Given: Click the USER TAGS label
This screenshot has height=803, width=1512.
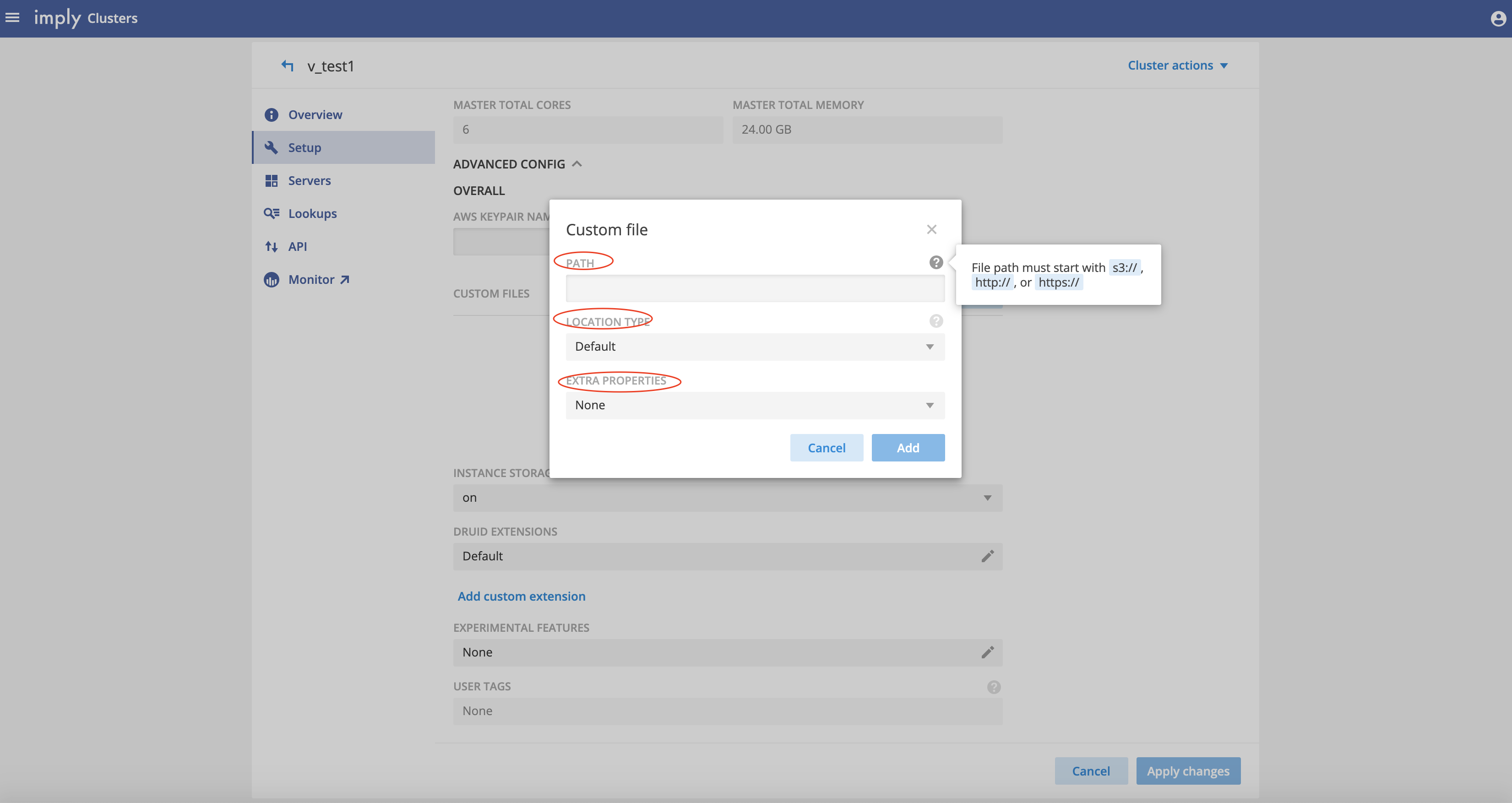Looking at the screenshot, I should (x=481, y=687).
